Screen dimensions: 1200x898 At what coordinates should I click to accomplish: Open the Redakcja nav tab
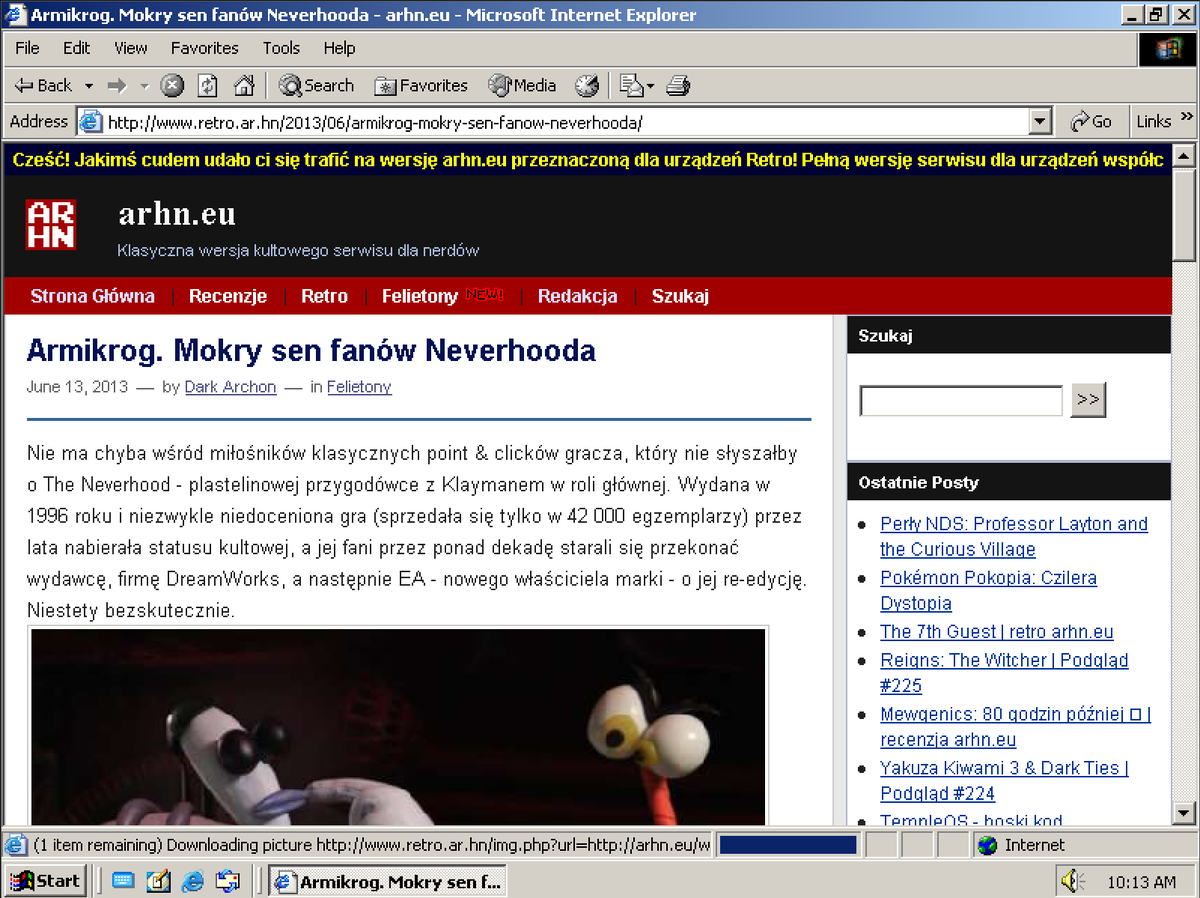point(577,296)
